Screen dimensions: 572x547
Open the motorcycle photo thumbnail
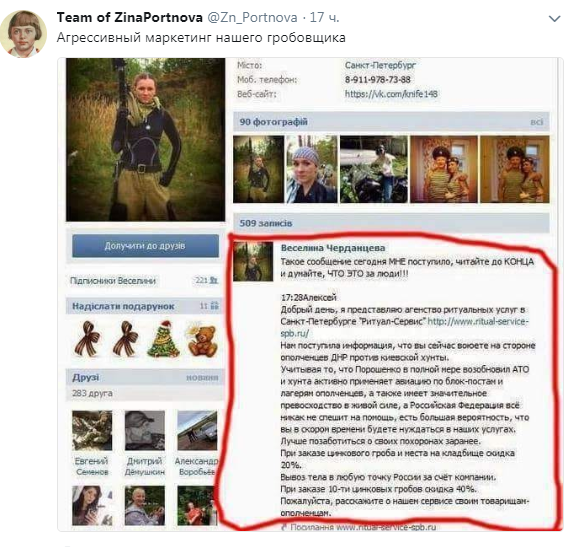(x=374, y=169)
